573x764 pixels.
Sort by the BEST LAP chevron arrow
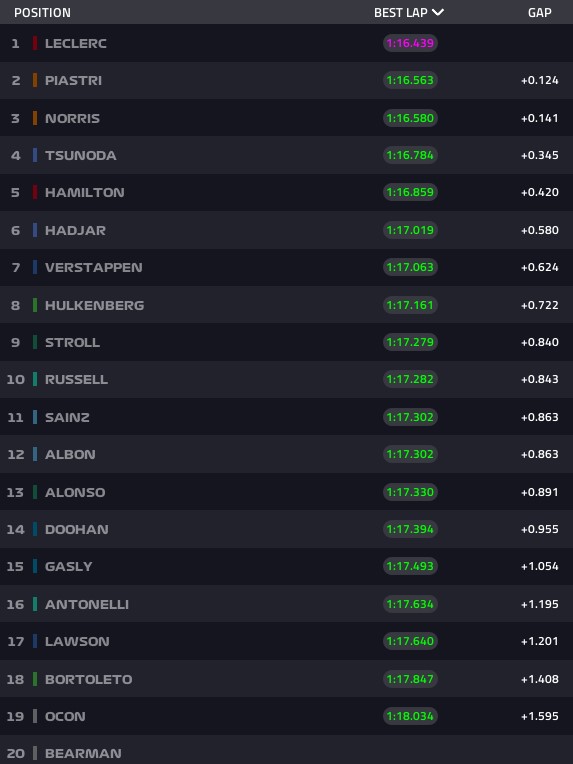438,12
